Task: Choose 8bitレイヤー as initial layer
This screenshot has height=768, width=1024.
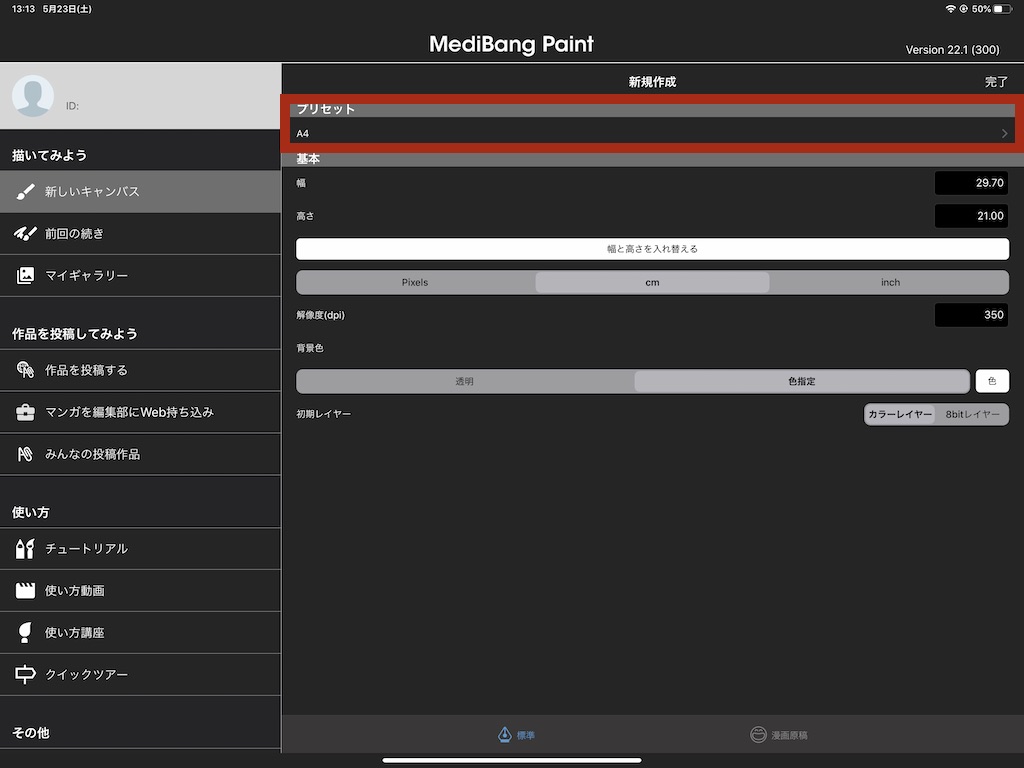Action: point(972,414)
